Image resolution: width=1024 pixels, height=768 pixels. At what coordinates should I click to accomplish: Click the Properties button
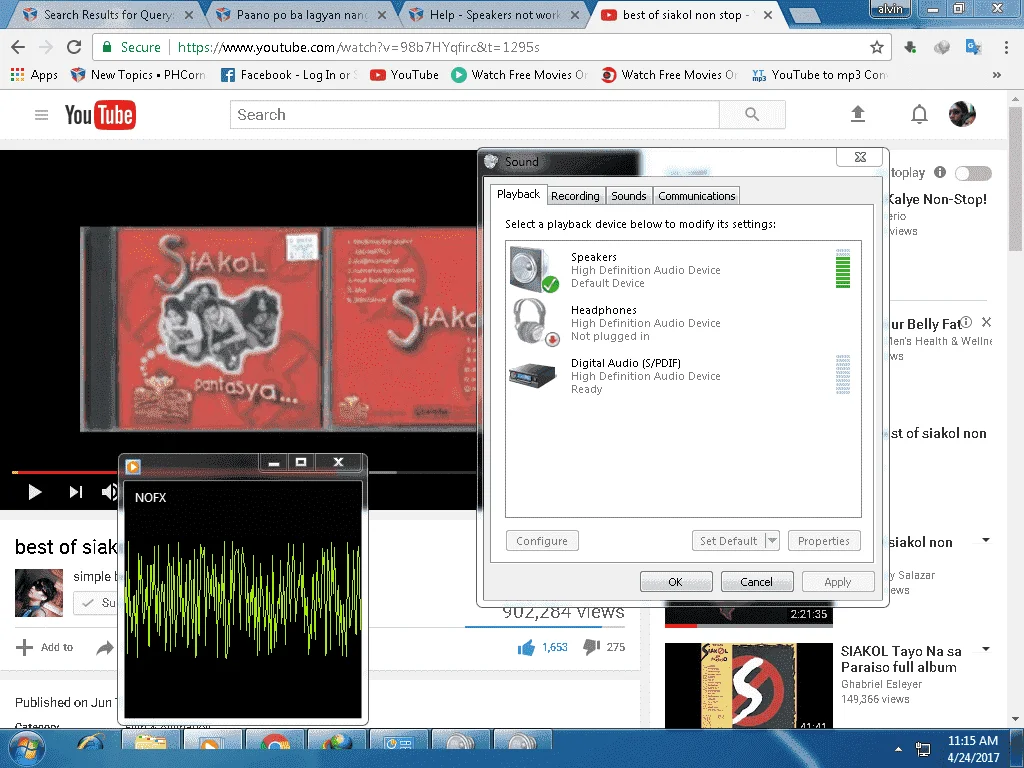click(x=824, y=541)
